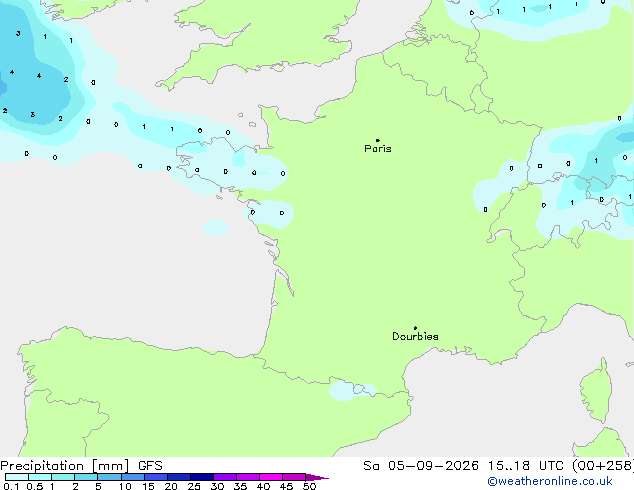Pick the legend swatch between 10 and 15

(x=133, y=477)
